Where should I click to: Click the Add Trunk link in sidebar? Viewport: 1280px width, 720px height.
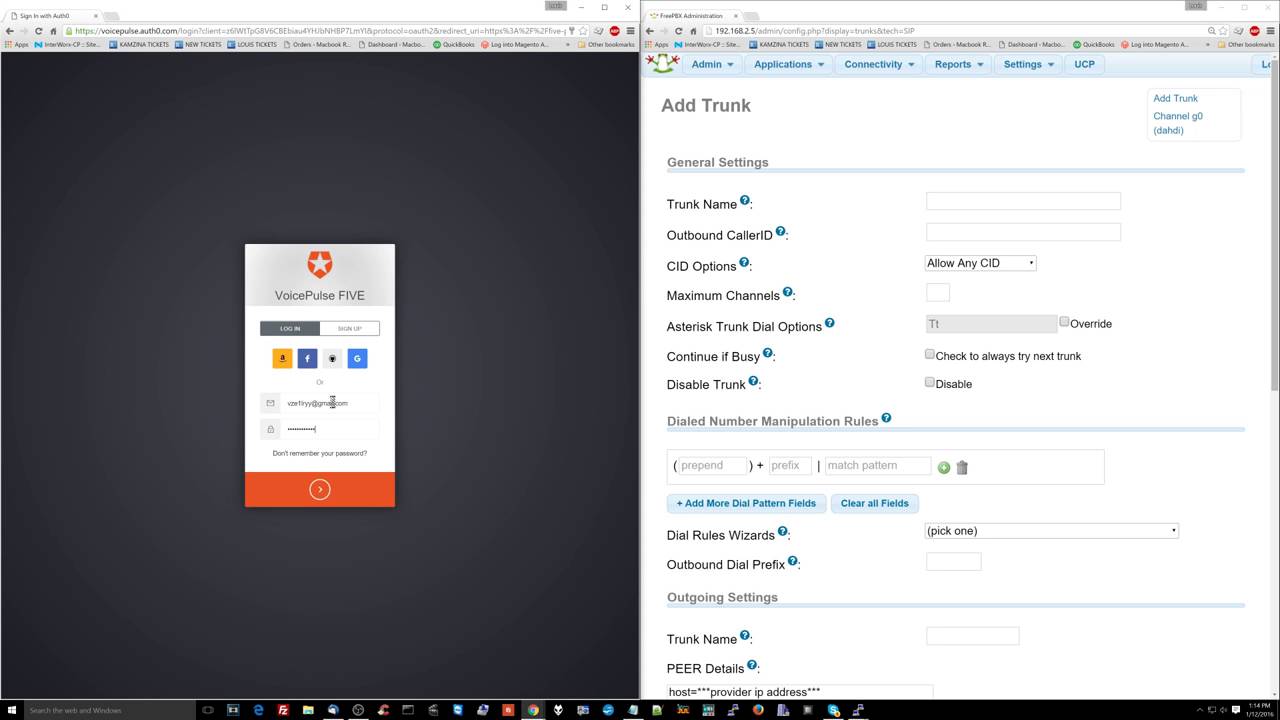pos(1175,98)
